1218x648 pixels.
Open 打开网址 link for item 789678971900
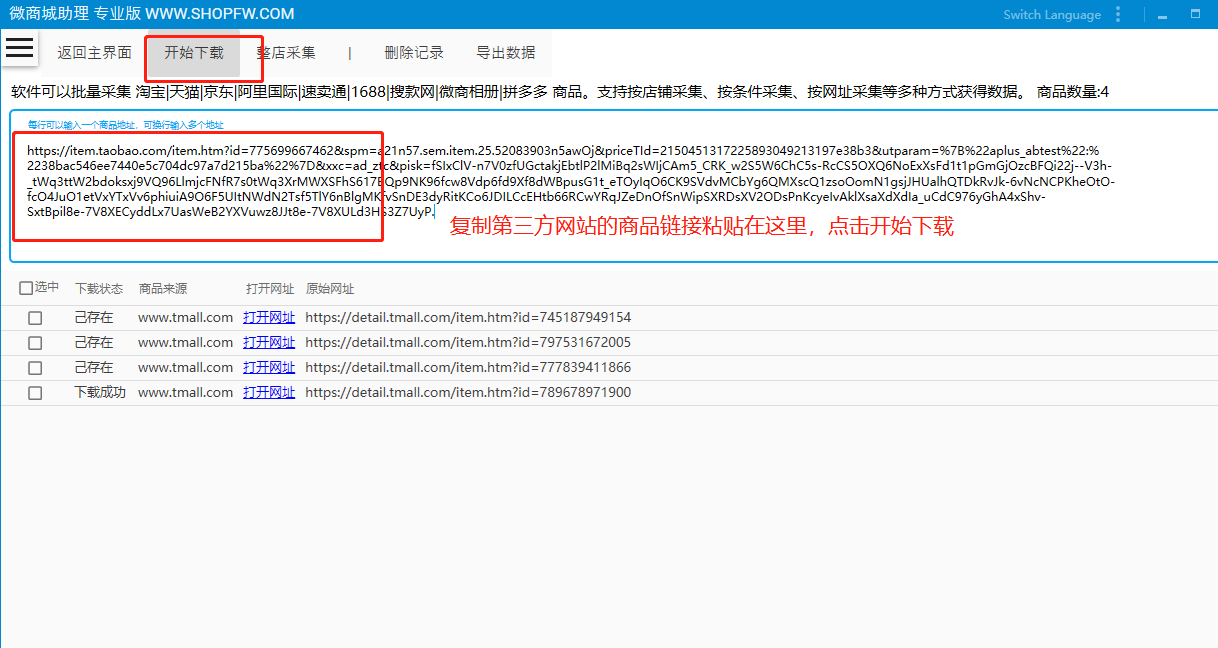click(269, 393)
